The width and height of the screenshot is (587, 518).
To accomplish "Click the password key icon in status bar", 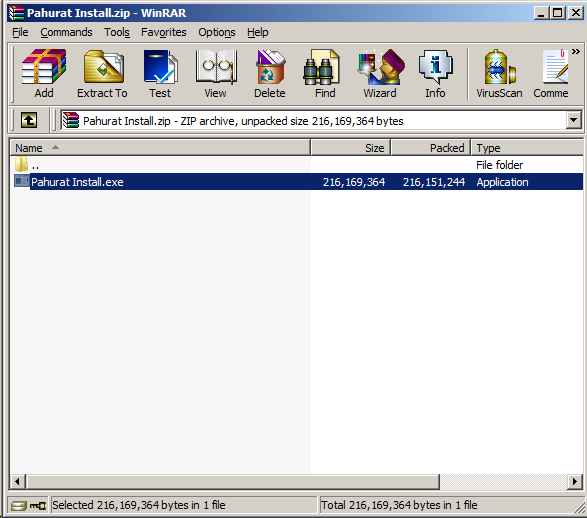I will pos(38,506).
